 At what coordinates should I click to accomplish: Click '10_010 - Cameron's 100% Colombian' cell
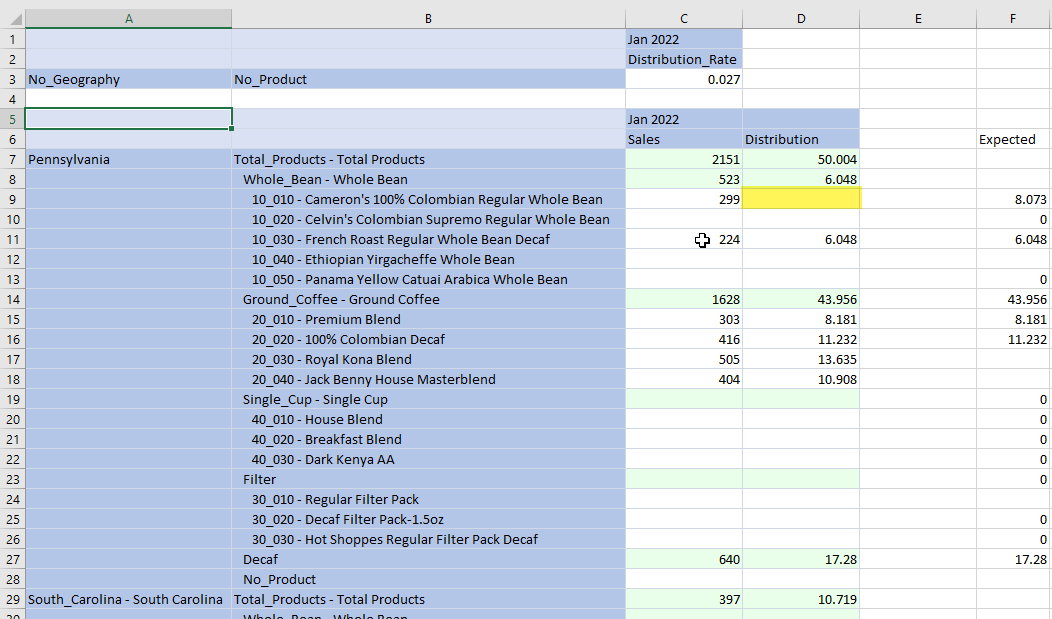428,199
